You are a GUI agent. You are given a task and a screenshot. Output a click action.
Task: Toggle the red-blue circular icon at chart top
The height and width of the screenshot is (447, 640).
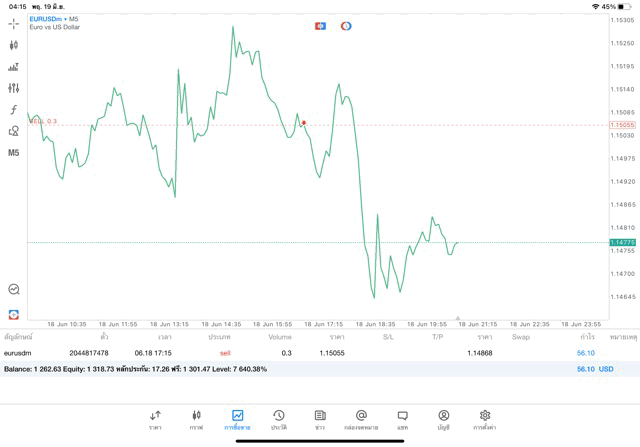tap(346, 26)
